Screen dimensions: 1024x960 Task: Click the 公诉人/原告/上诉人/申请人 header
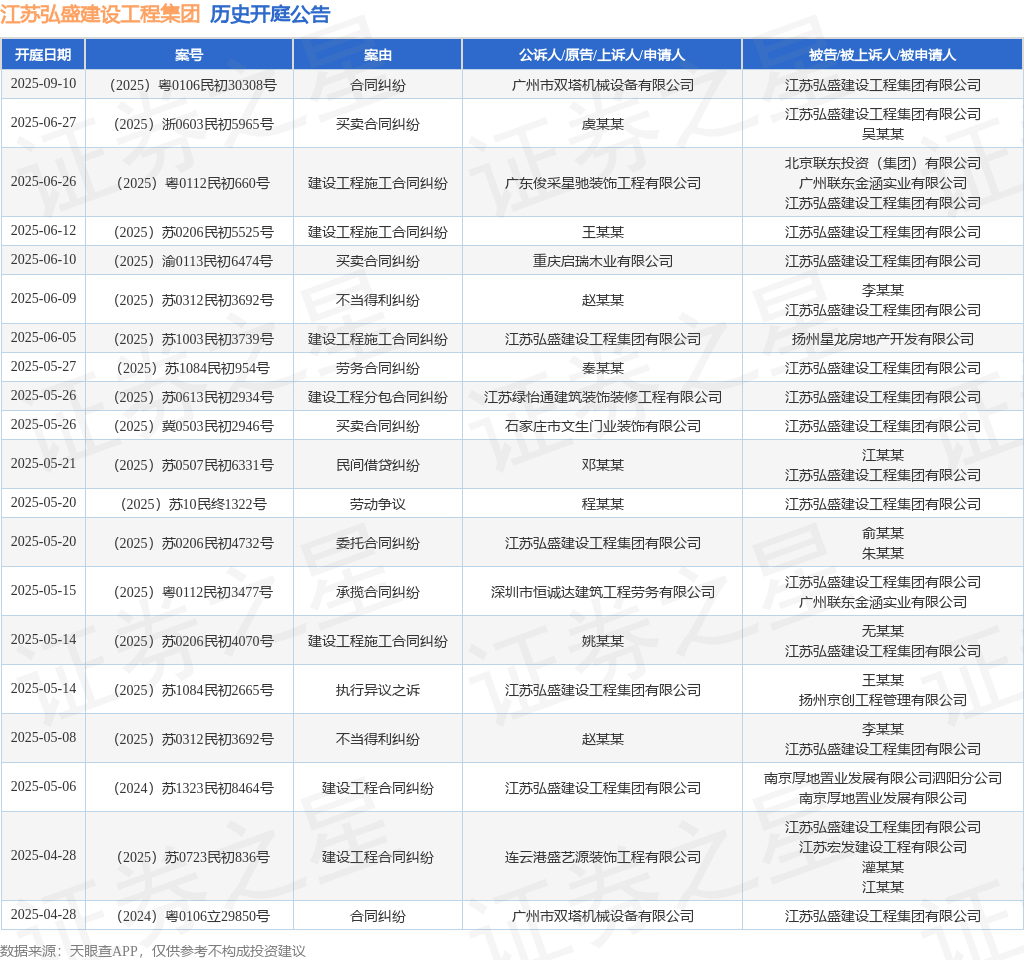tap(602, 55)
